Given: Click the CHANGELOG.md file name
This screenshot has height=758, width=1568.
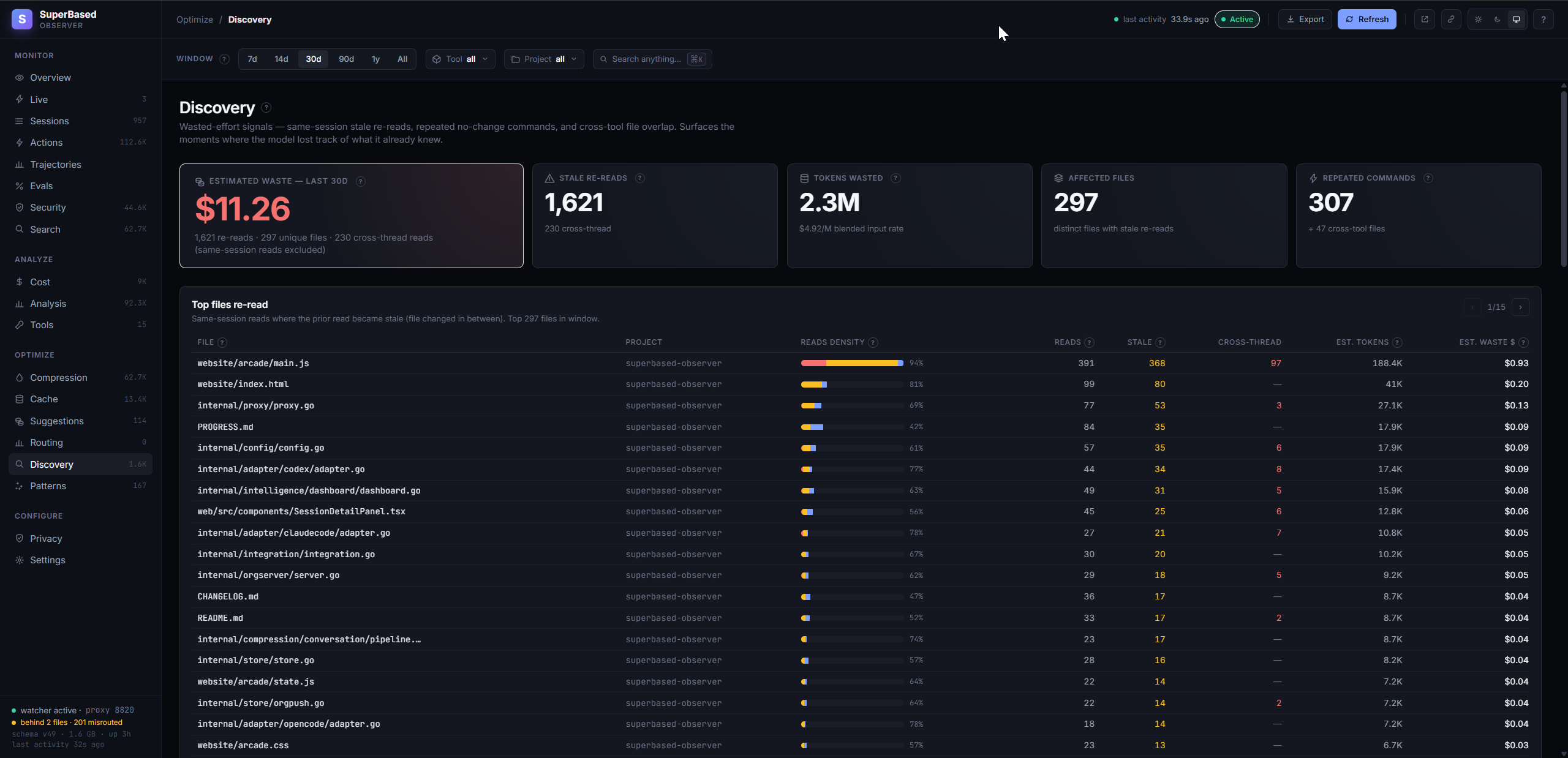Looking at the screenshot, I should [228, 596].
